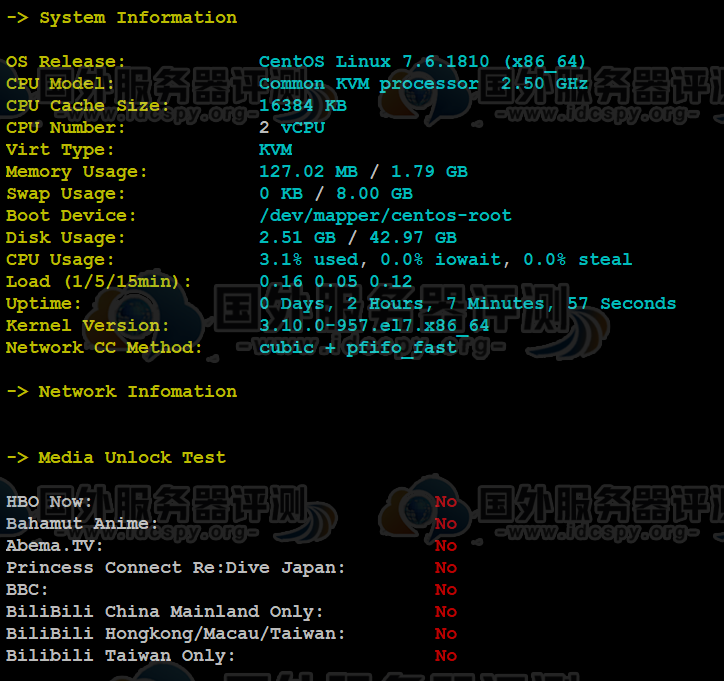Click 'CentOS Linux 7.6.1810 (x86_64)' value
Viewport: 724px width, 681px height.
coord(422,62)
